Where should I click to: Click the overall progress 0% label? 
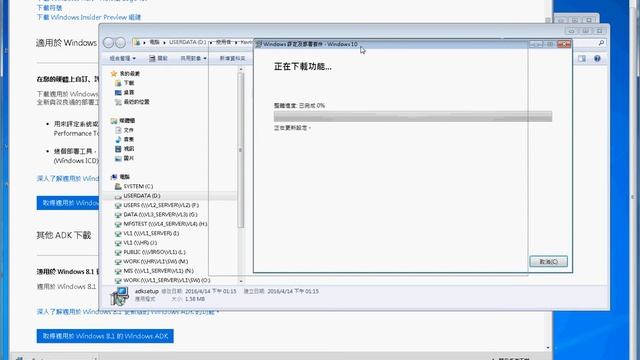click(299, 105)
